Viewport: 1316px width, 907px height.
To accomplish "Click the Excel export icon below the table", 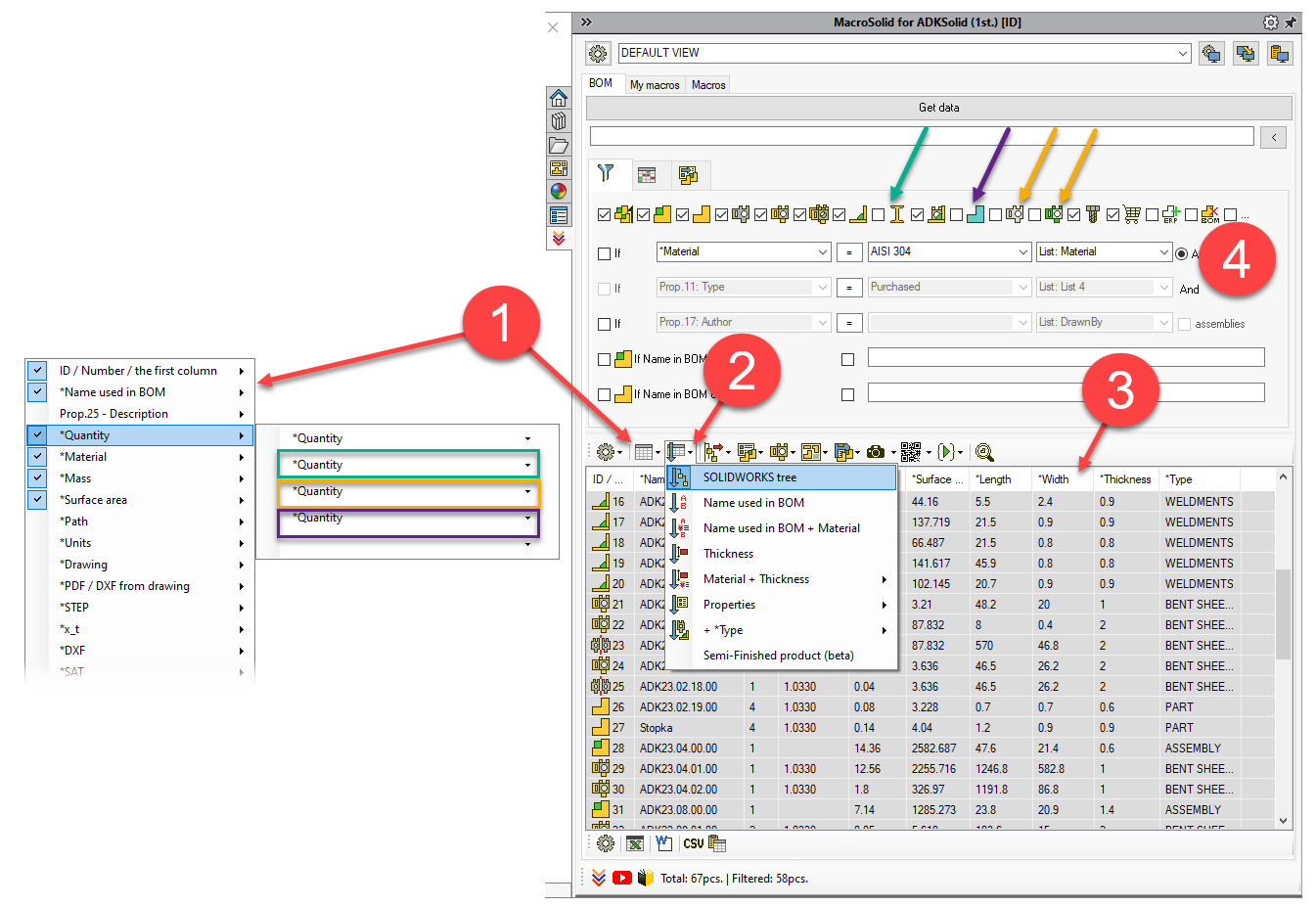I will coord(635,843).
